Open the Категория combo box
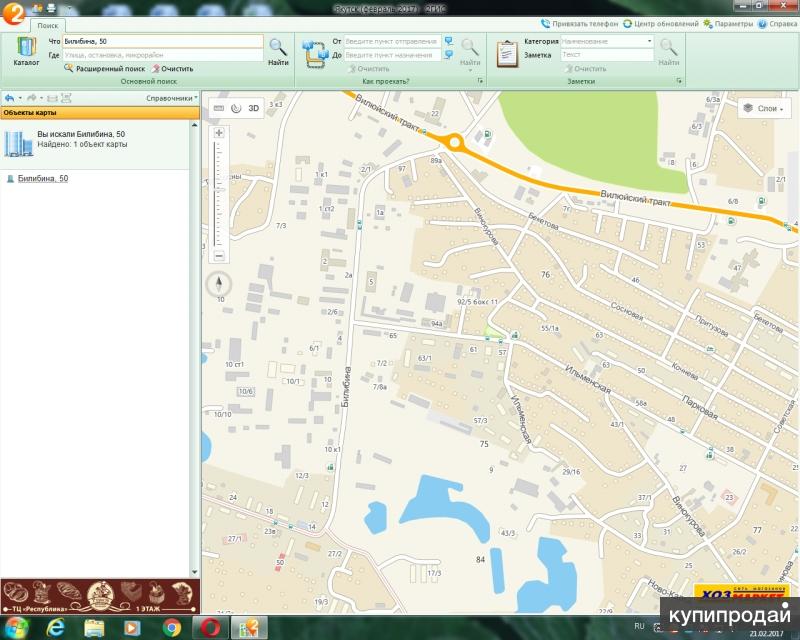800x640 pixels. tap(606, 42)
